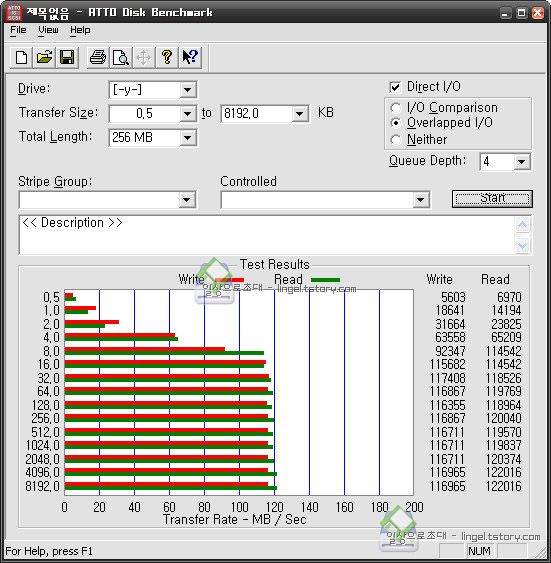
Task: Click the Description scrollbar down arrow
Action: coord(522,246)
